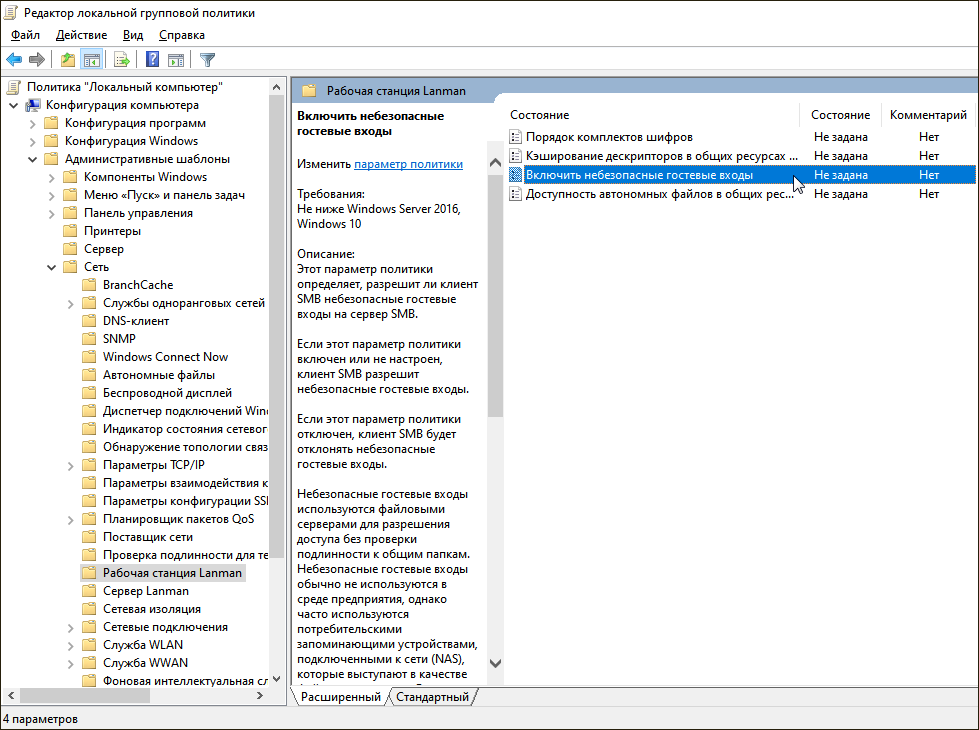Toggle show/hide console tree icon
979x730 pixels.
pyautogui.click(x=91, y=59)
